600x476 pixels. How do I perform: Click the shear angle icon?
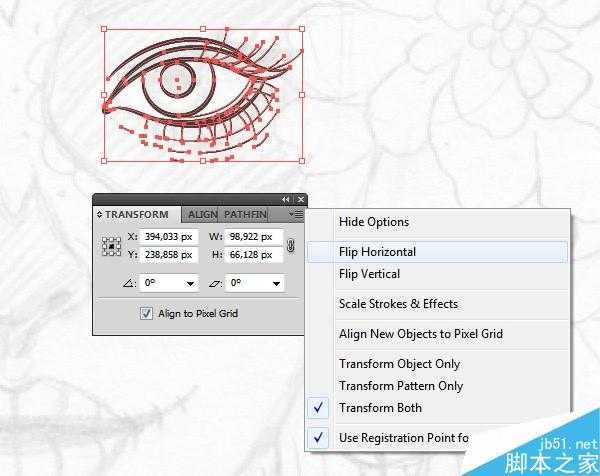pos(215,284)
